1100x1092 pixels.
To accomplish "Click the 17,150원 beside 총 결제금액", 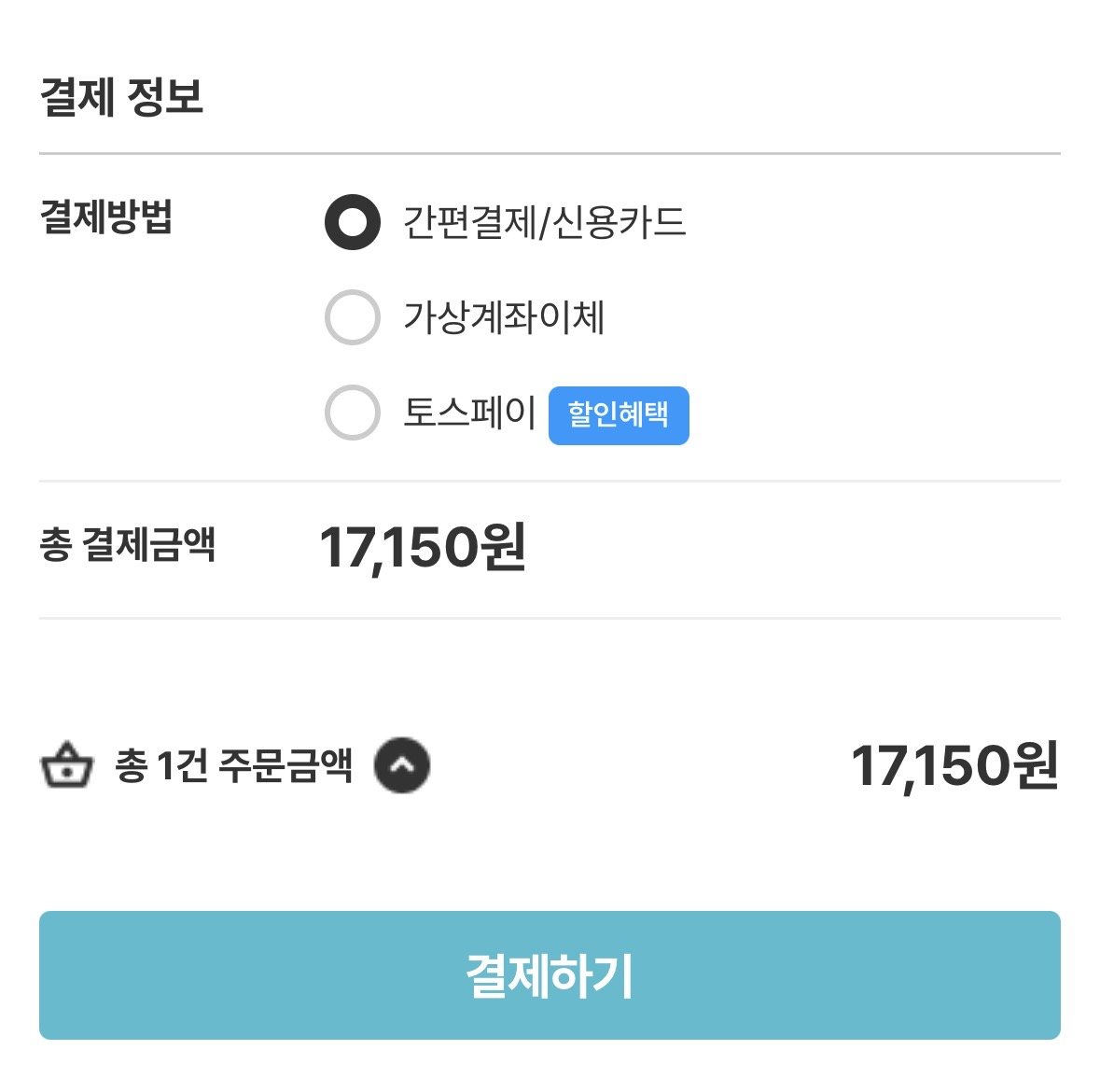I will tap(423, 548).
